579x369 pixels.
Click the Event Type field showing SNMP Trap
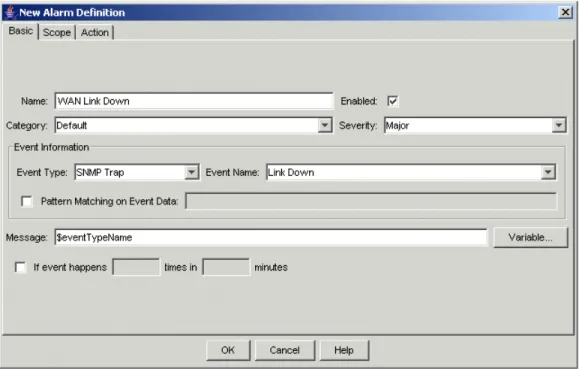coord(137,172)
